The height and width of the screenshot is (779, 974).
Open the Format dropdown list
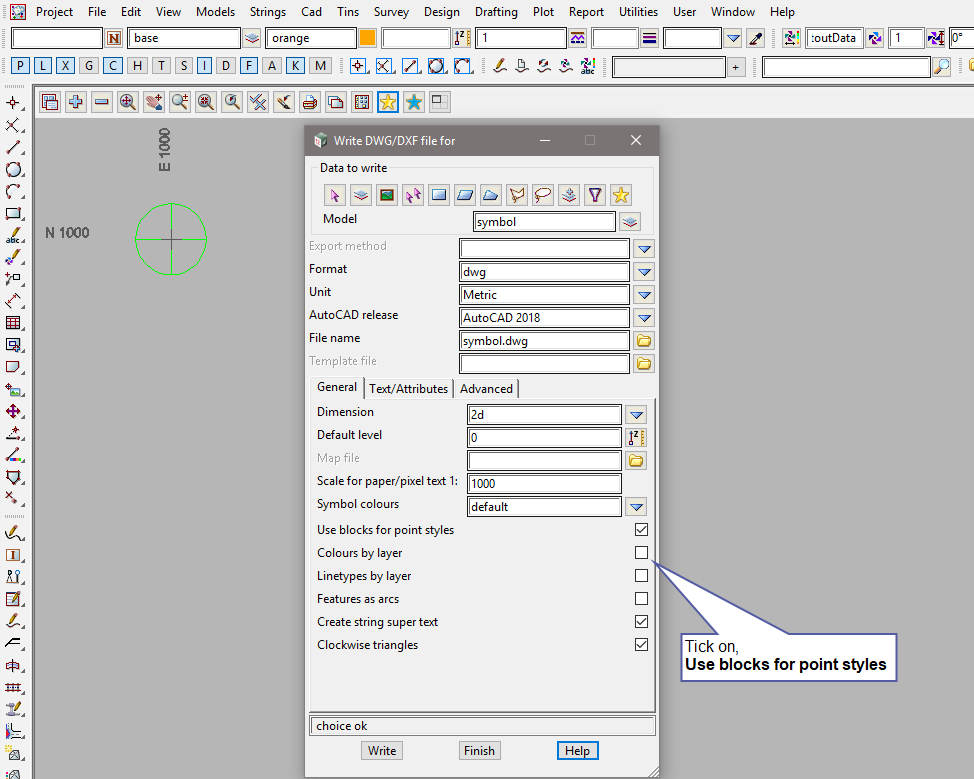click(644, 272)
